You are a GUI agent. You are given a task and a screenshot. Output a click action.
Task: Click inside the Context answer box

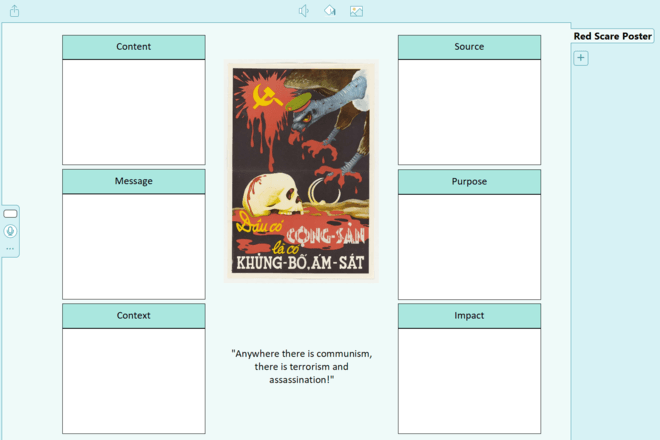[134, 381]
